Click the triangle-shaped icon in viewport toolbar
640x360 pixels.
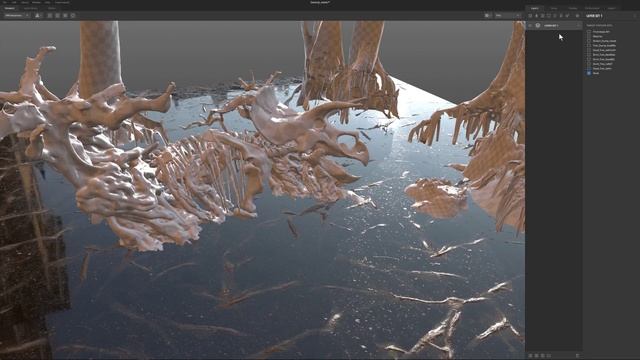click(37, 16)
